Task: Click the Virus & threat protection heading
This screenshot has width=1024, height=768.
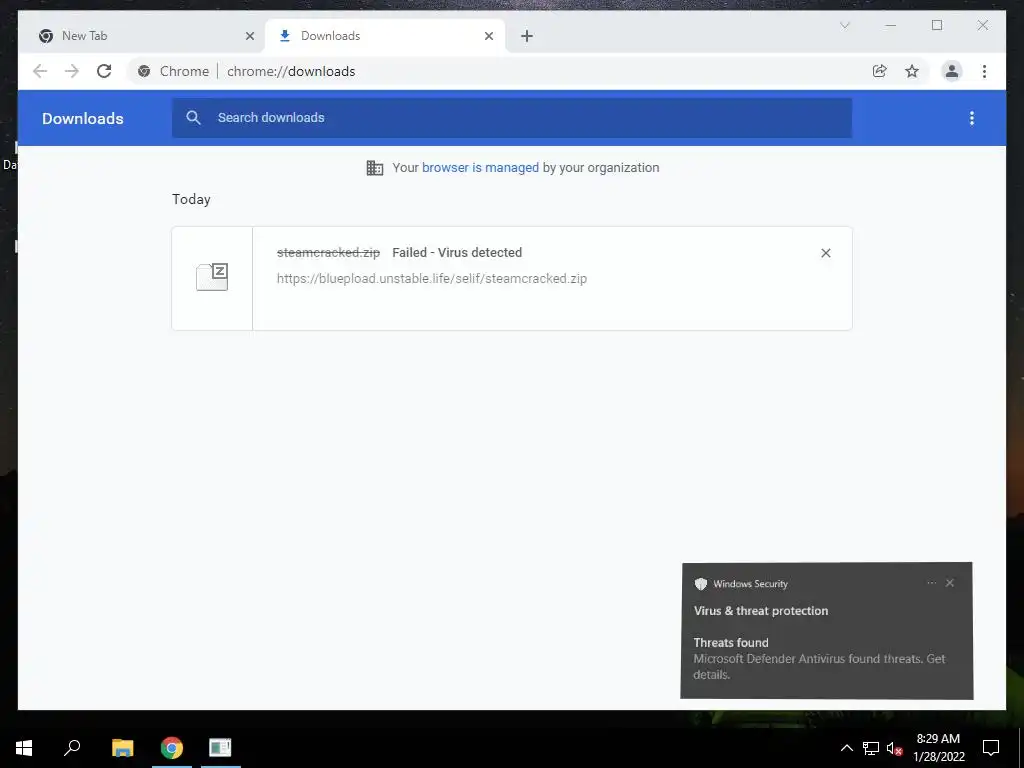Action: [761, 611]
